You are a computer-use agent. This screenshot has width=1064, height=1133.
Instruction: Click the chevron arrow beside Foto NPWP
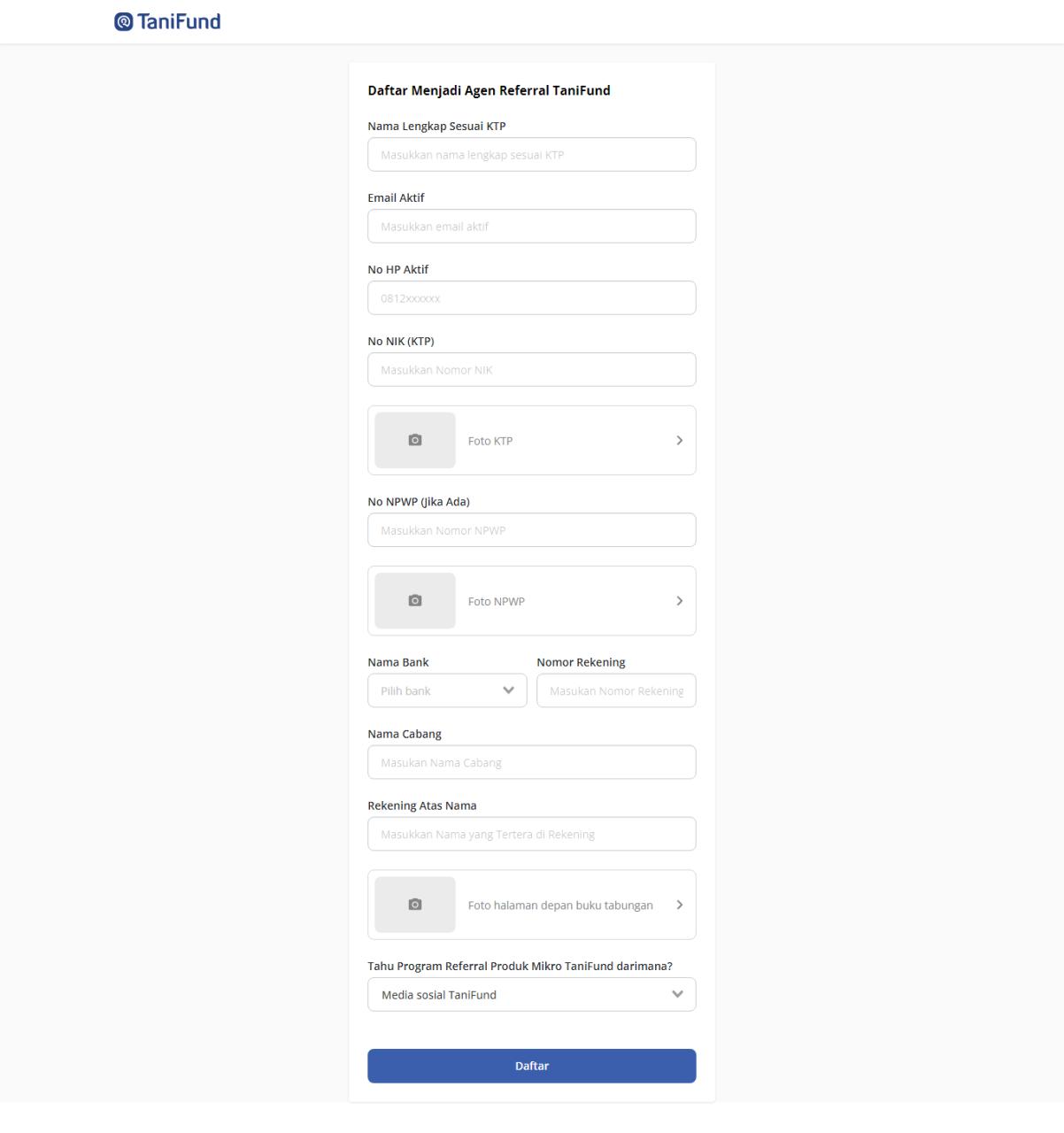[x=679, y=600]
